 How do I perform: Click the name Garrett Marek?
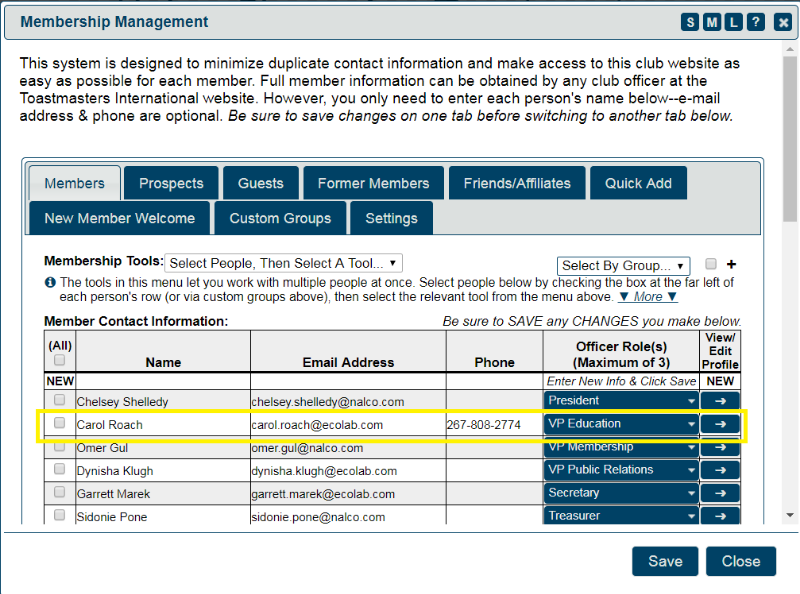[x=113, y=494]
